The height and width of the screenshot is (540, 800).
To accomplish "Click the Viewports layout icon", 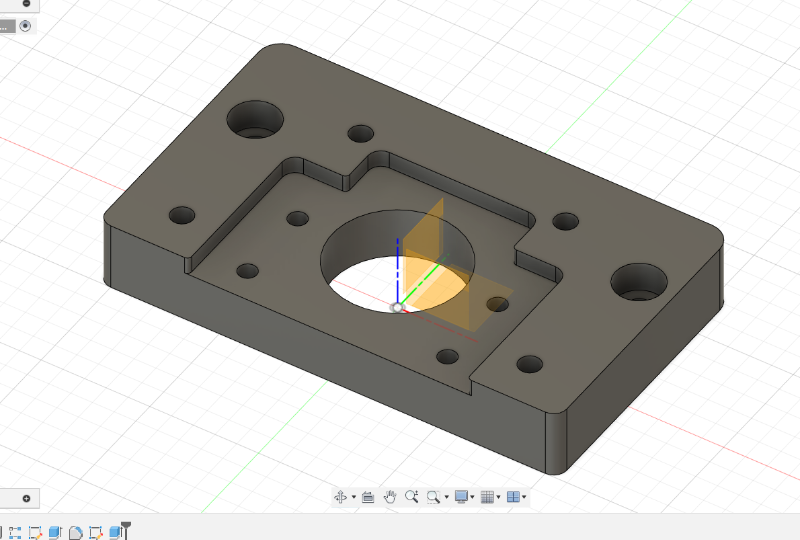I will [513, 496].
